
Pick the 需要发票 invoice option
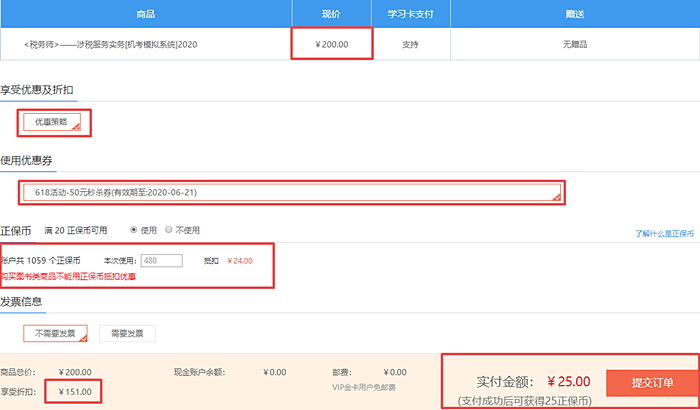coord(126,333)
